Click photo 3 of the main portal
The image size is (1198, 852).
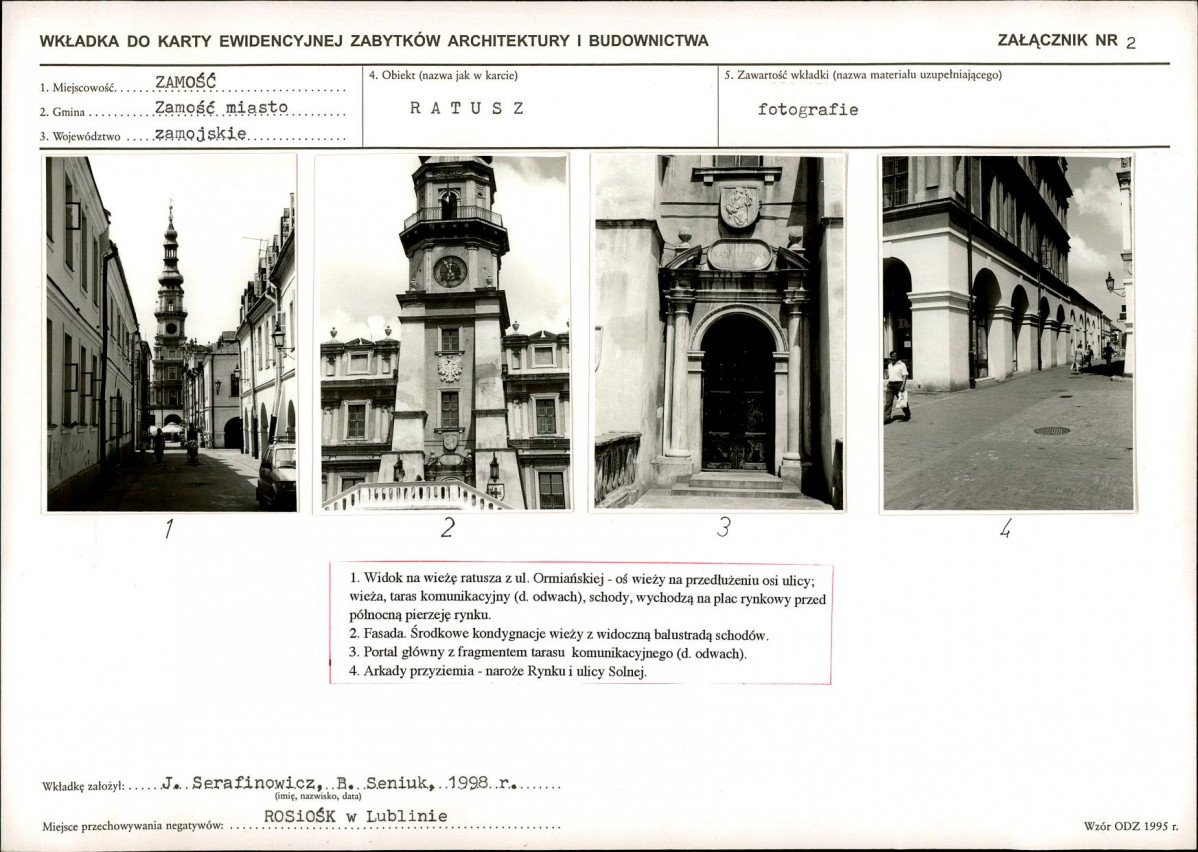pos(719,333)
